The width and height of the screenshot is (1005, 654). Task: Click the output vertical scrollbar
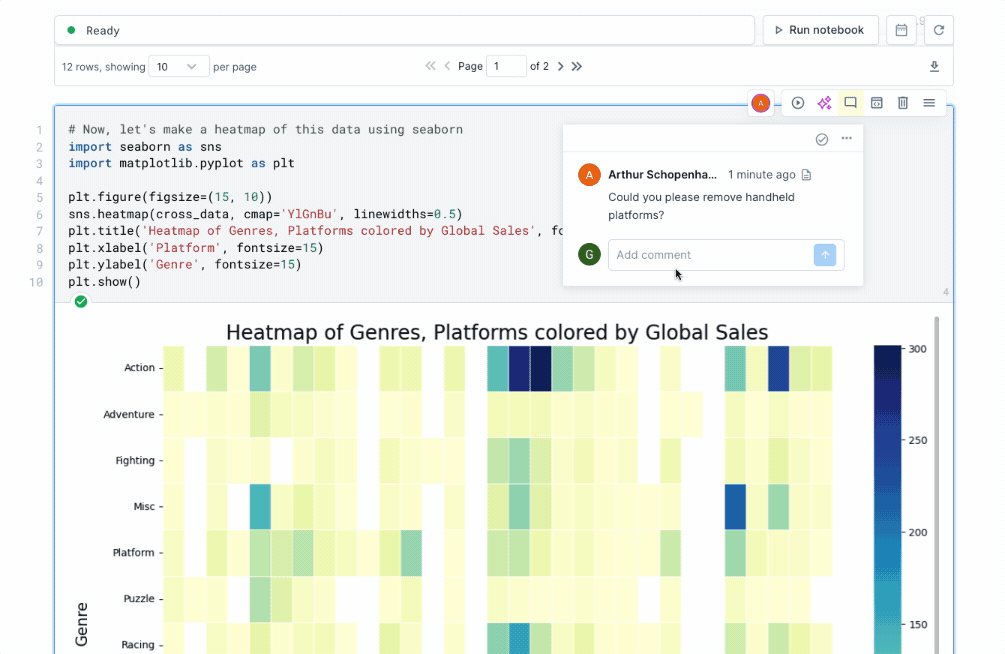click(936, 484)
